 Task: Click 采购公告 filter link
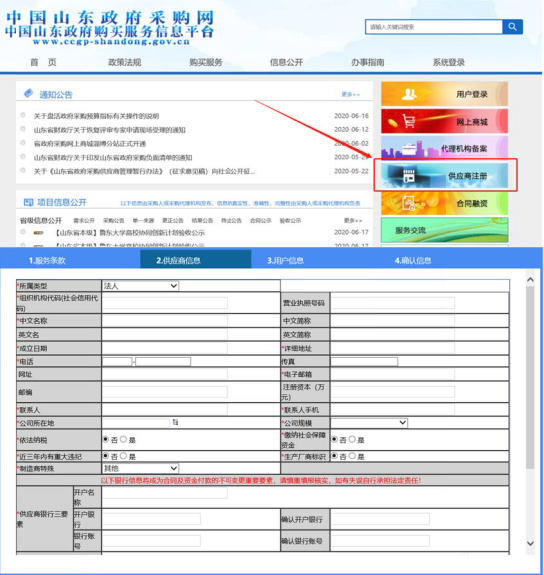[114, 220]
